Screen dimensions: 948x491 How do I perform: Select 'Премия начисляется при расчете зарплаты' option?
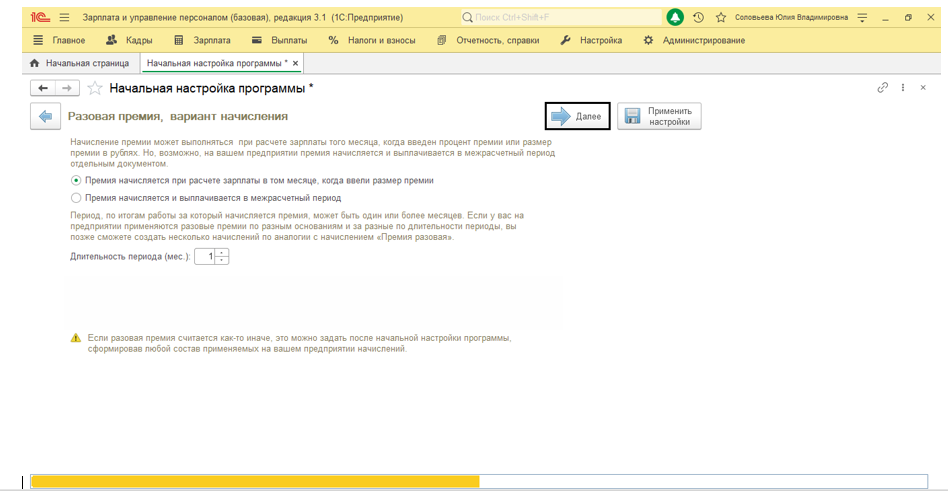76,181
